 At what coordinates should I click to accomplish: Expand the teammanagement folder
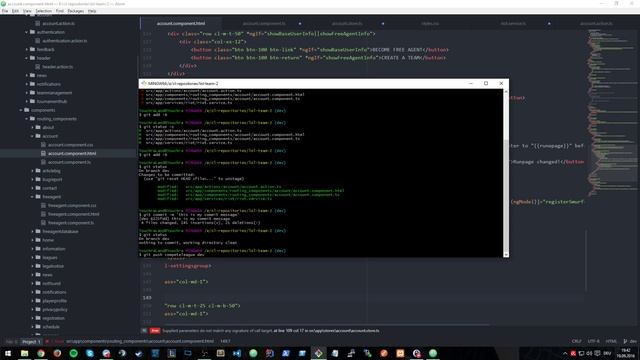[27, 93]
